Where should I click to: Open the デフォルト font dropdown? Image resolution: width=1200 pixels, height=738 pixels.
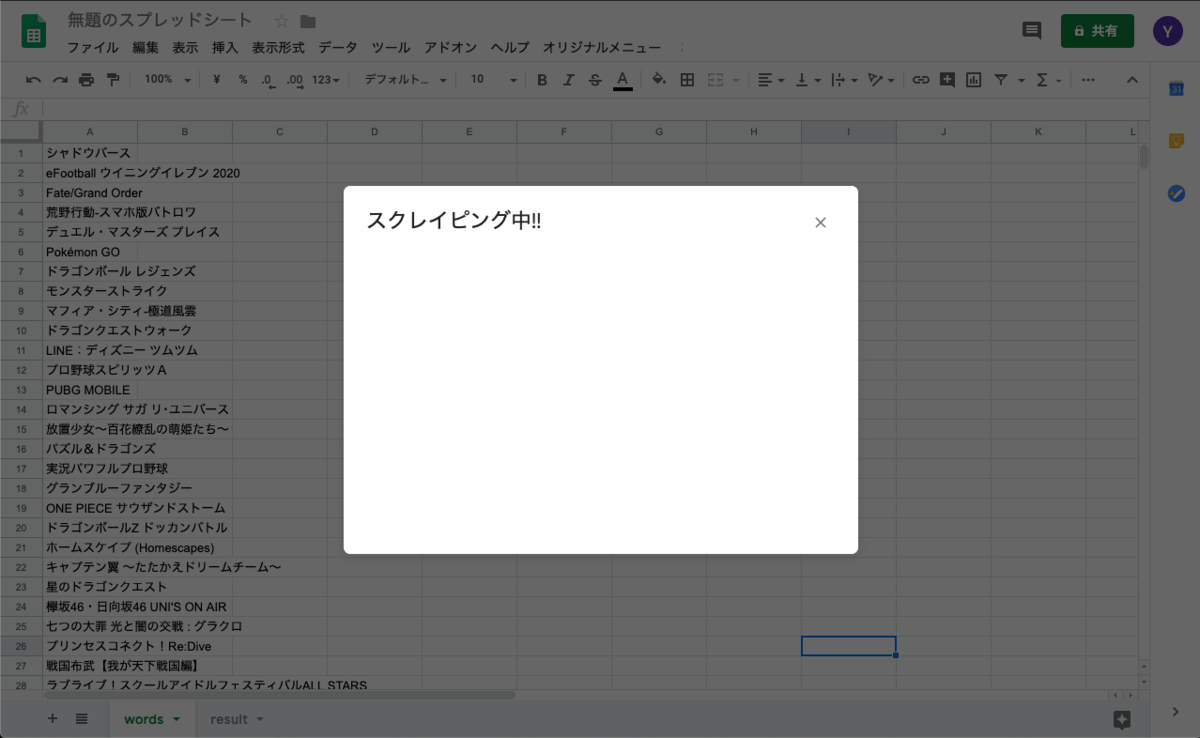pyautogui.click(x=405, y=80)
